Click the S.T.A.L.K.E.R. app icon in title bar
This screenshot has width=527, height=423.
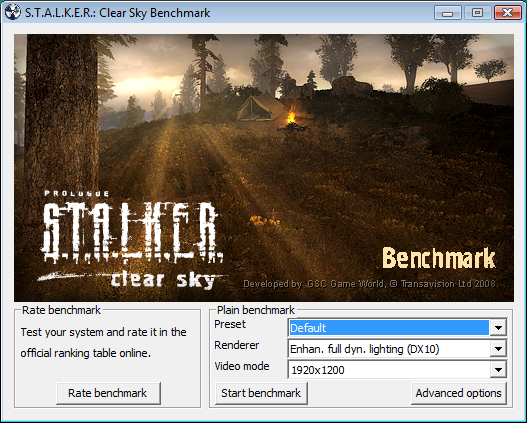pos(13,12)
